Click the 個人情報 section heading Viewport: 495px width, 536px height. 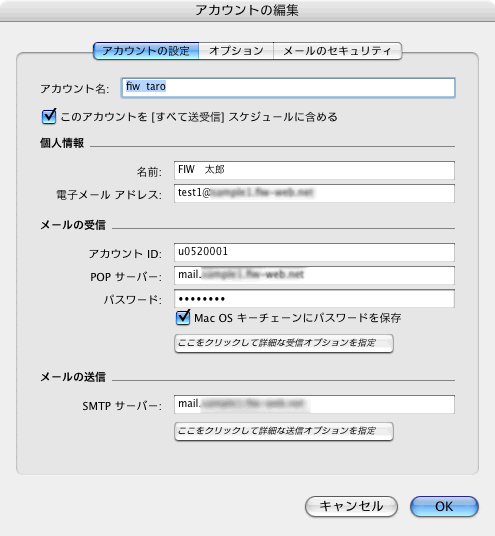[x=62, y=143]
